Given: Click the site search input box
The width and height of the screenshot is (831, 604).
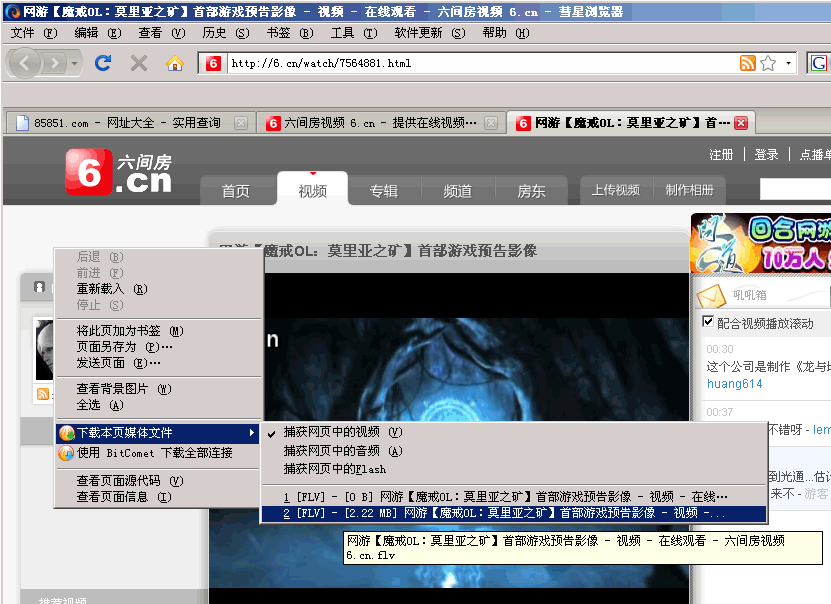Looking at the screenshot, I should [795, 189].
